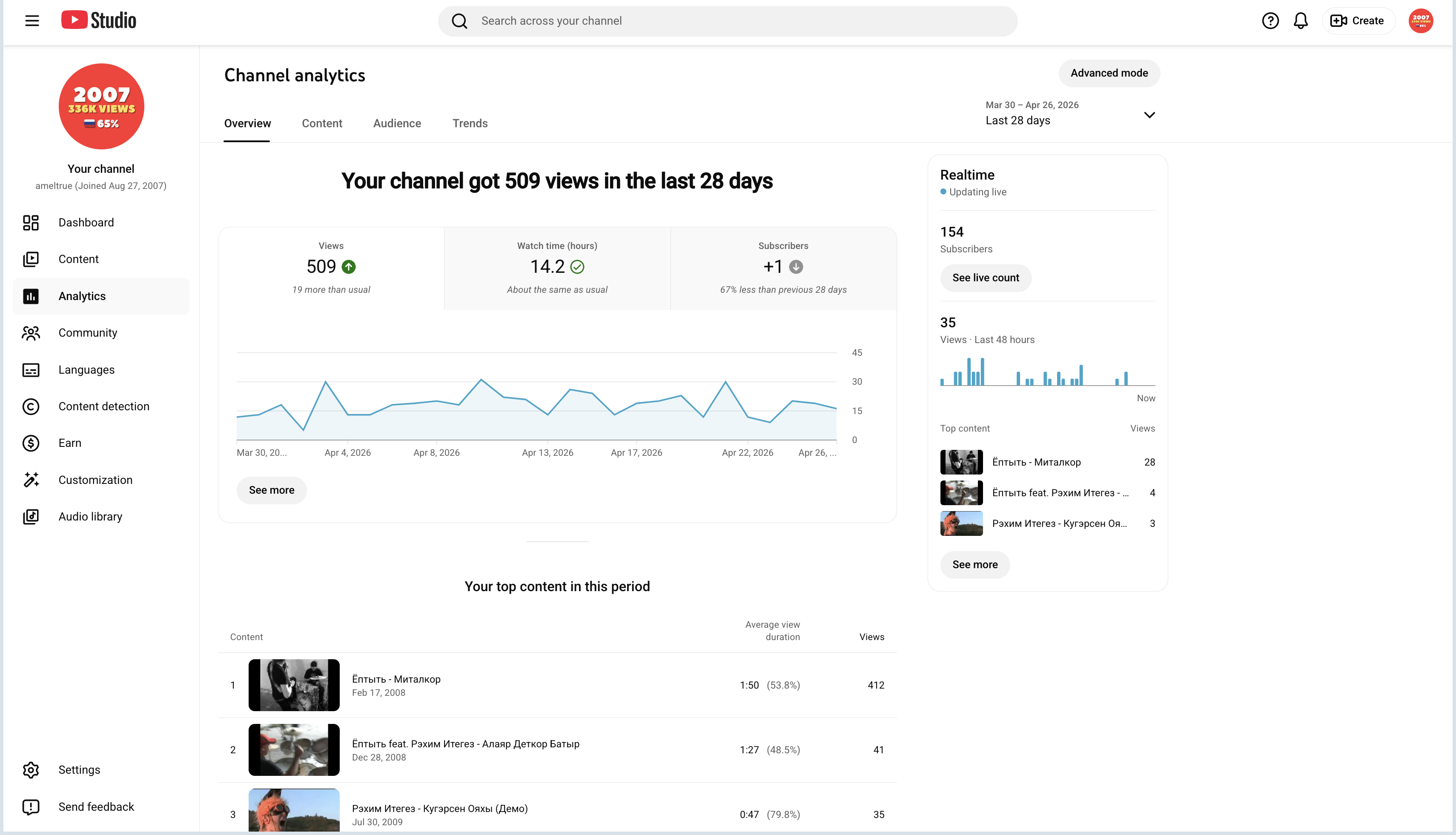The height and width of the screenshot is (835, 1456).
Task: Click the YouTube Studio logo
Action: [99, 20]
